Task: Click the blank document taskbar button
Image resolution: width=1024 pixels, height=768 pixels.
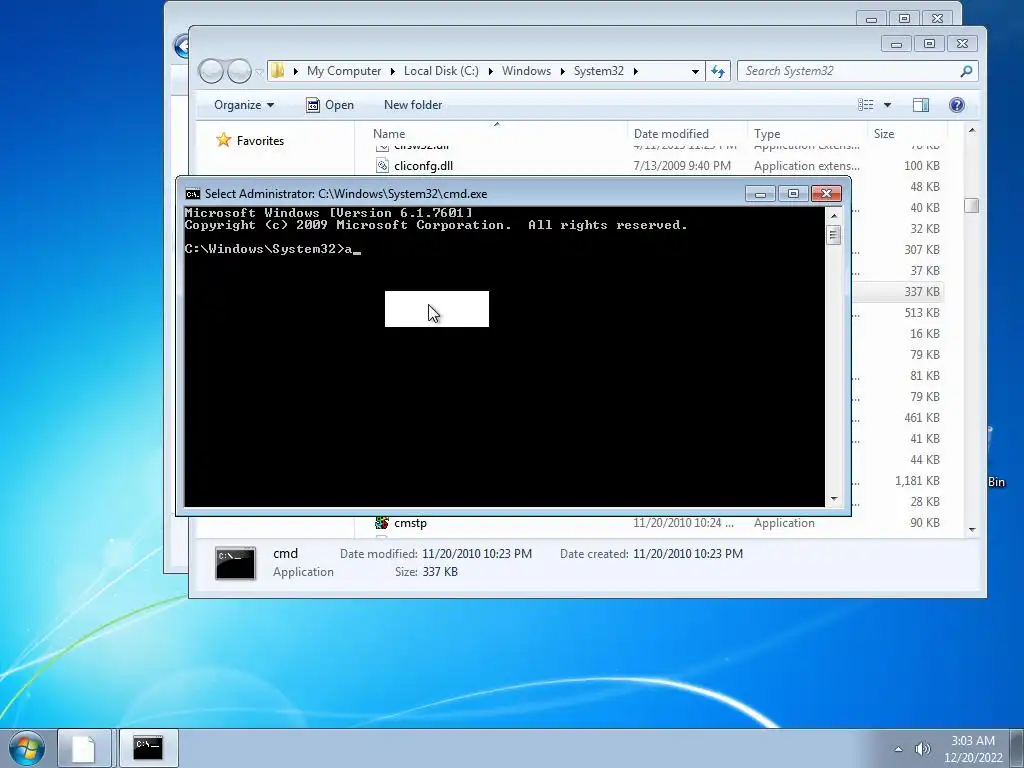Action: click(83, 748)
